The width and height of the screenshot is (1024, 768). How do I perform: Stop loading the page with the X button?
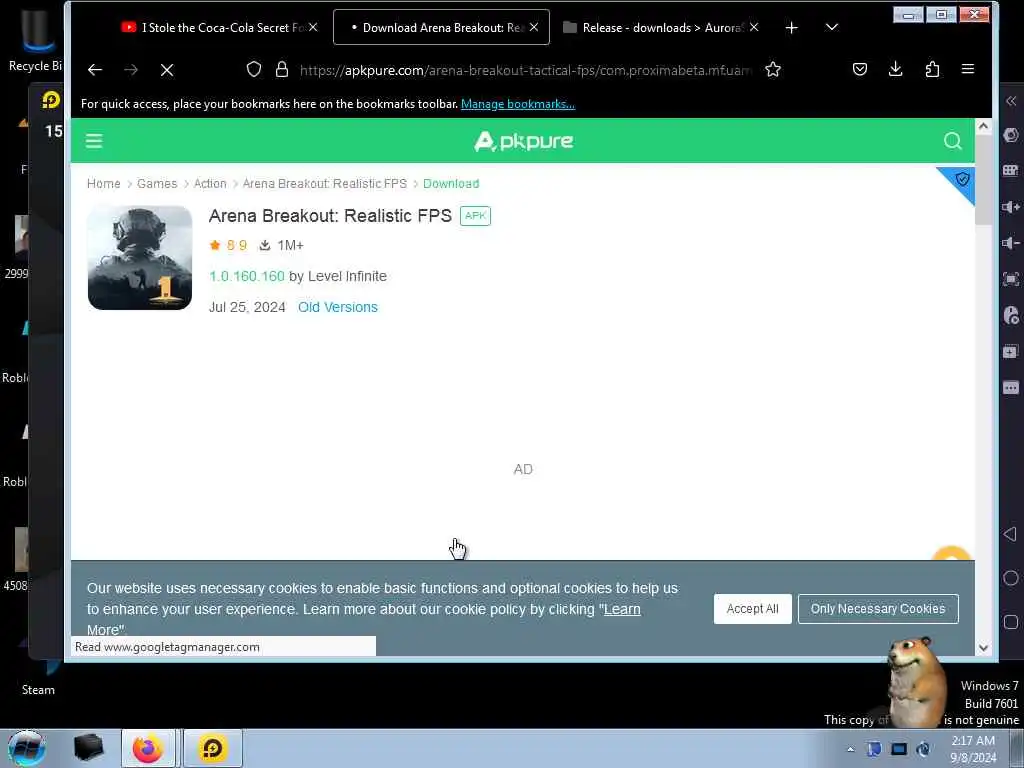[167, 70]
